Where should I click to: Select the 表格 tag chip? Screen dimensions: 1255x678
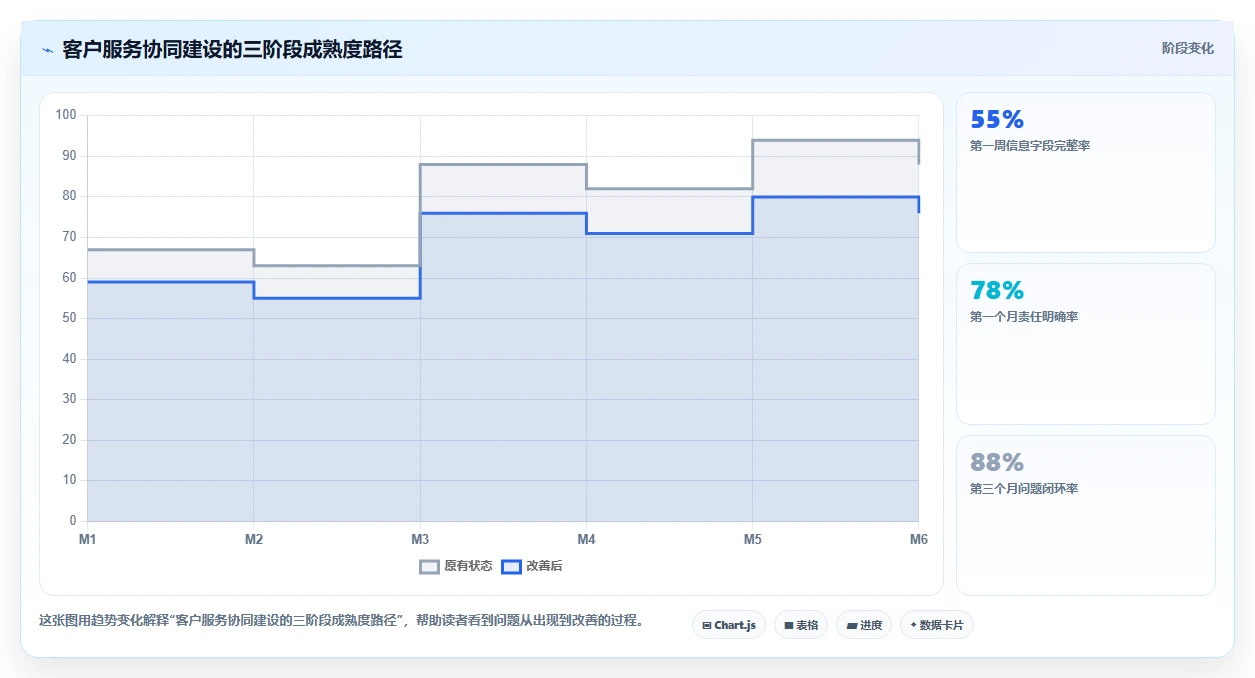tap(801, 625)
